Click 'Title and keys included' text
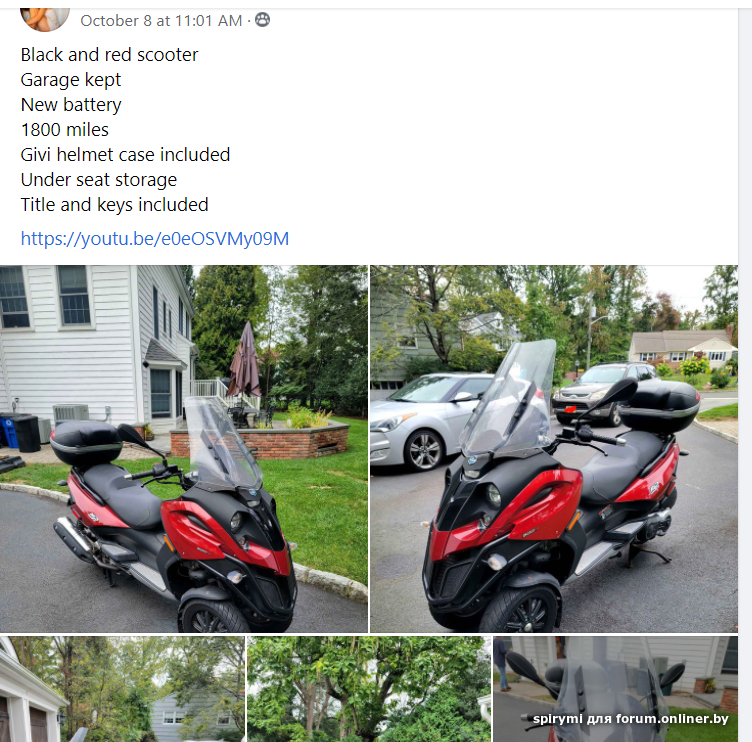 (115, 204)
